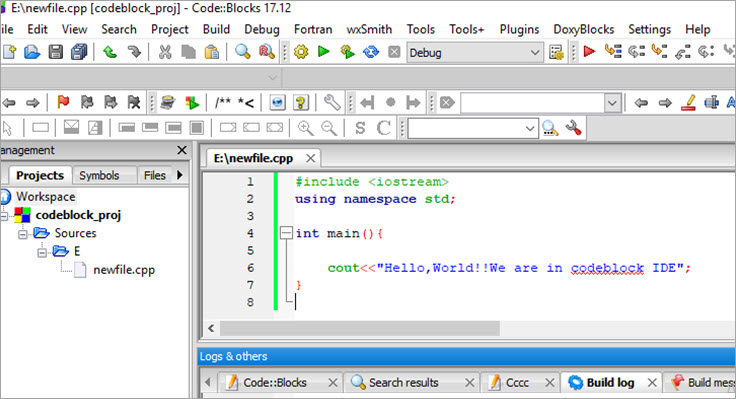The image size is (736, 399).
Task: Abort the build with gray X icon
Action: [x=394, y=52]
